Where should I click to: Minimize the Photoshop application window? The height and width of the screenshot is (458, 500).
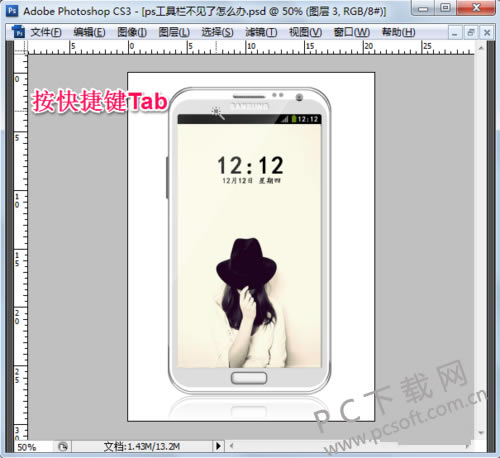tap(423, 8)
